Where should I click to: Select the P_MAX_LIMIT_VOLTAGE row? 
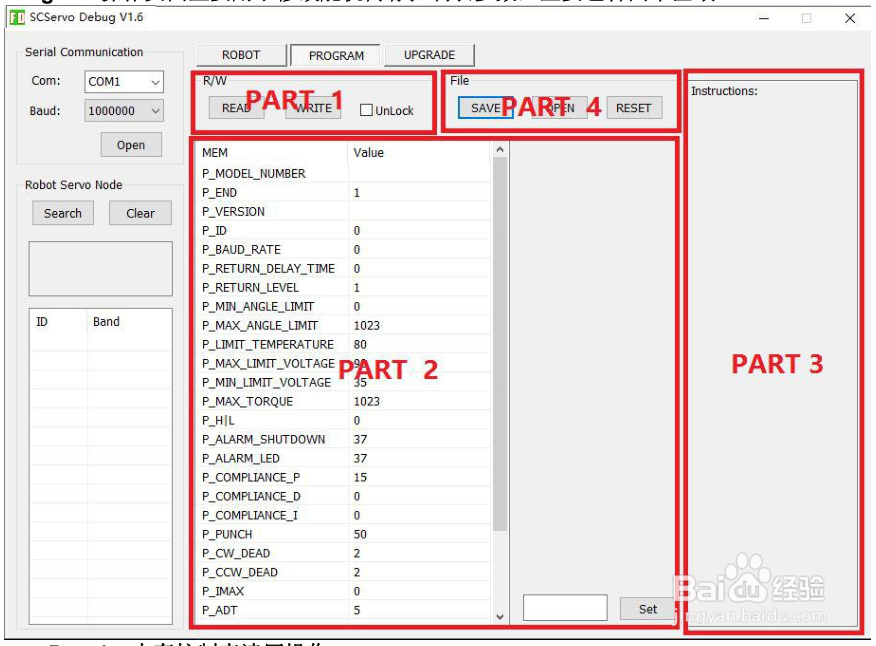click(x=345, y=364)
